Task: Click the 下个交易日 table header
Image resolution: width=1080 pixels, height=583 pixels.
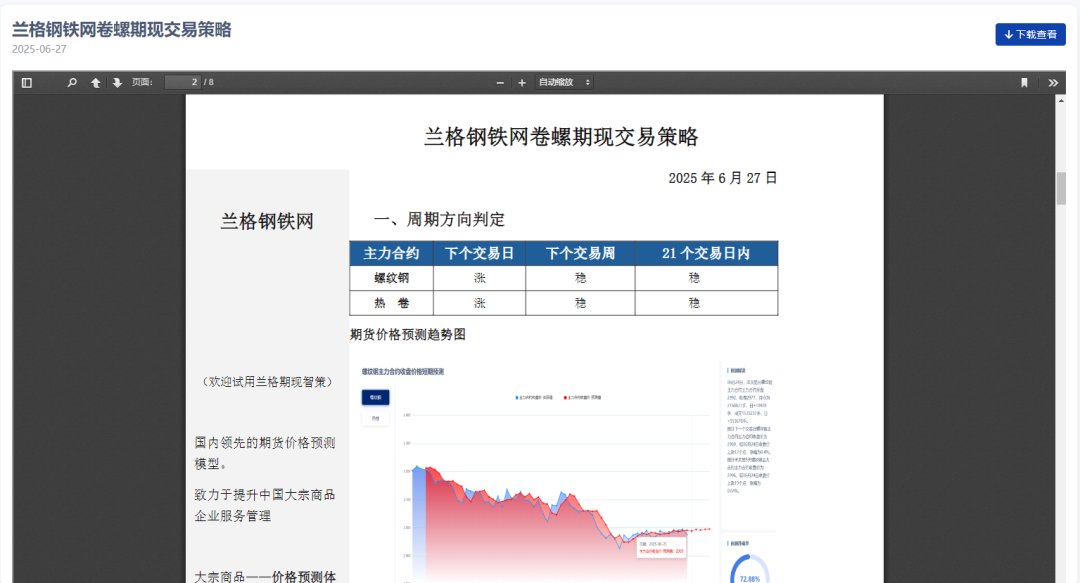Action: (x=479, y=254)
